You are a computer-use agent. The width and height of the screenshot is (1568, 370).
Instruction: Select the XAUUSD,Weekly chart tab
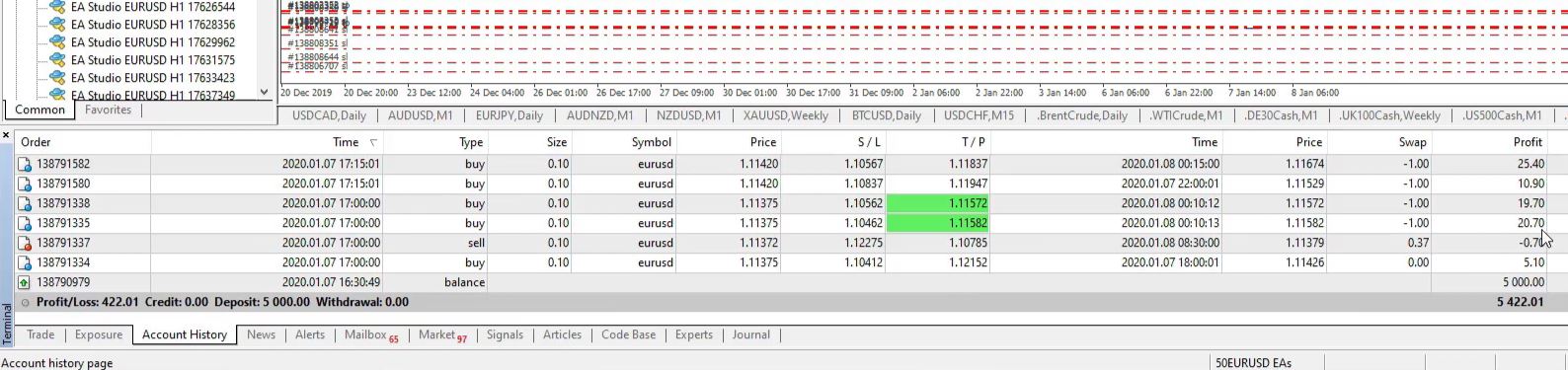pos(786,115)
